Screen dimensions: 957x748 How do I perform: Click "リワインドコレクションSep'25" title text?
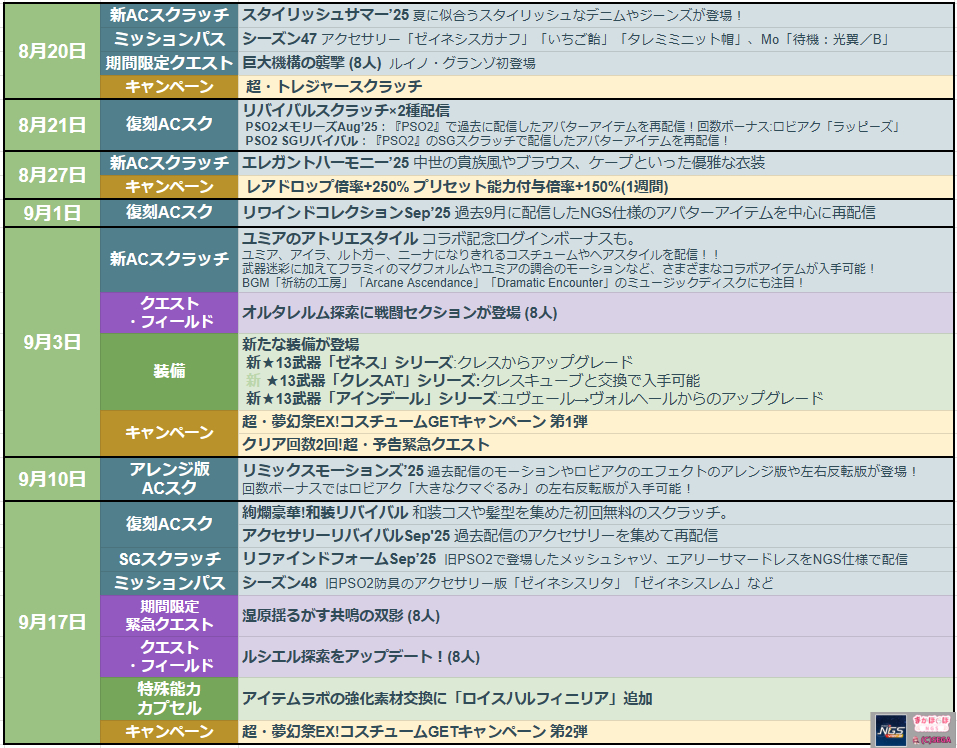coord(346,212)
